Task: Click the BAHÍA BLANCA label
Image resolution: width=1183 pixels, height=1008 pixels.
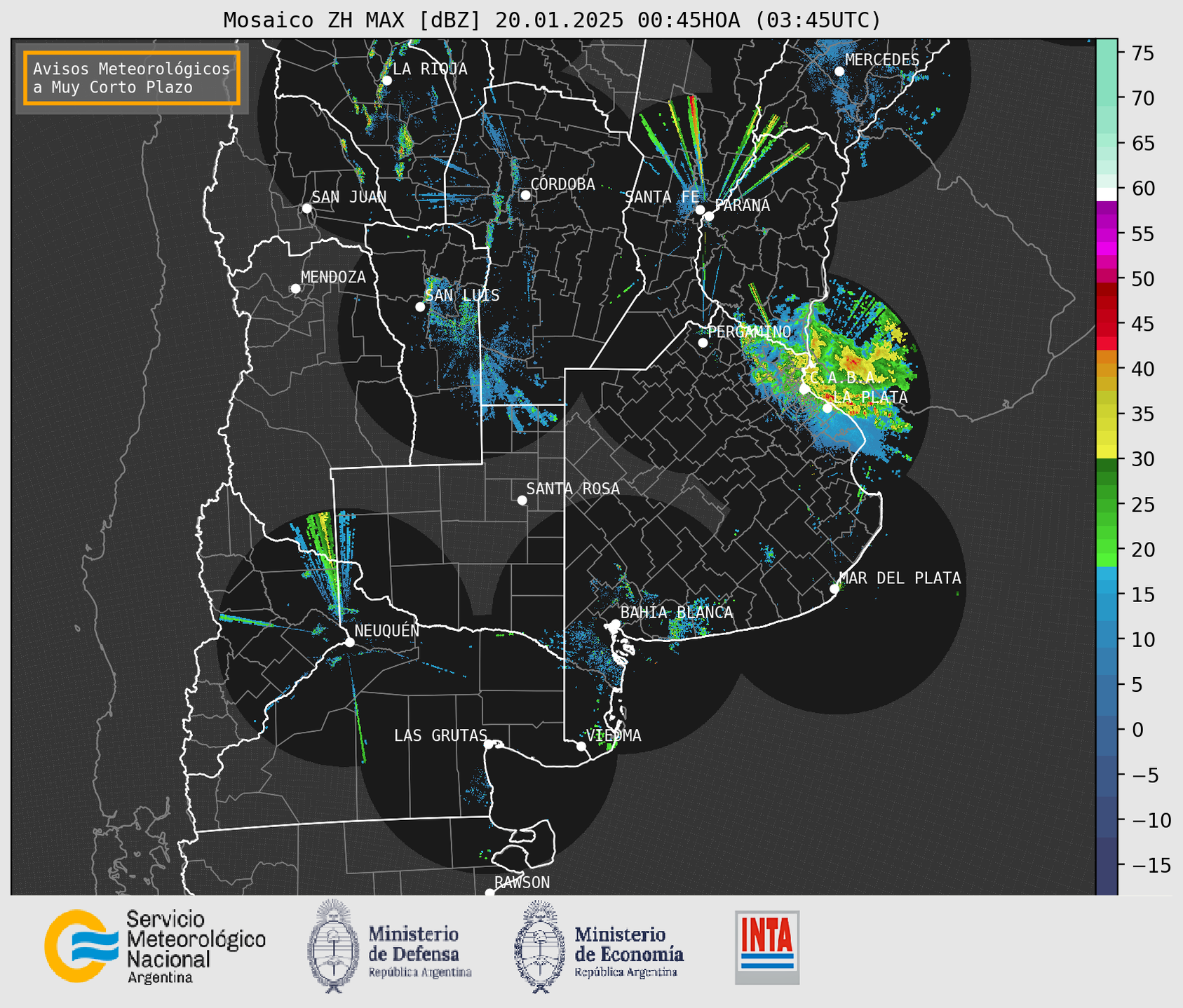Action: pyautogui.click(x=677, y=613)
